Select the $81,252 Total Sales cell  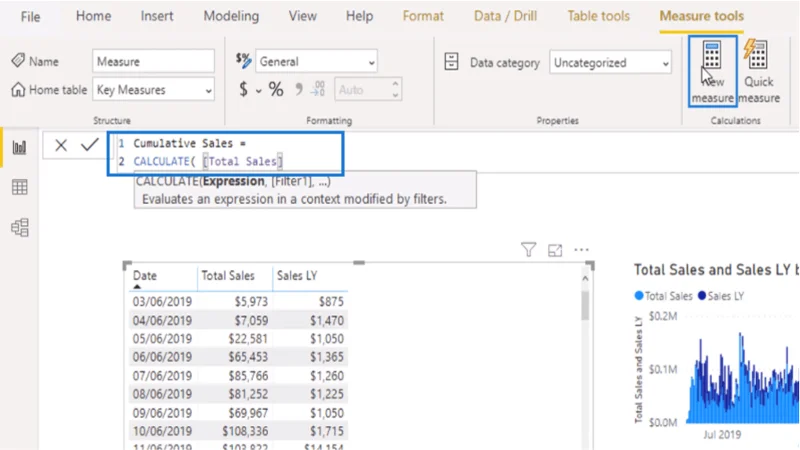click(248, 394)
